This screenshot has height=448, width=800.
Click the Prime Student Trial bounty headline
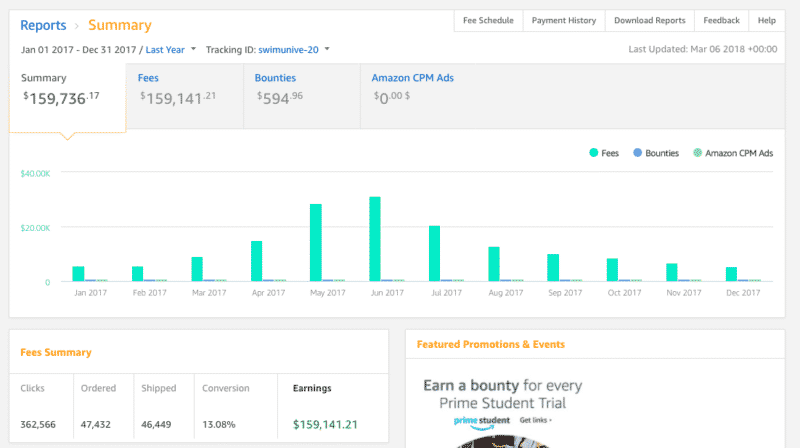503,394
